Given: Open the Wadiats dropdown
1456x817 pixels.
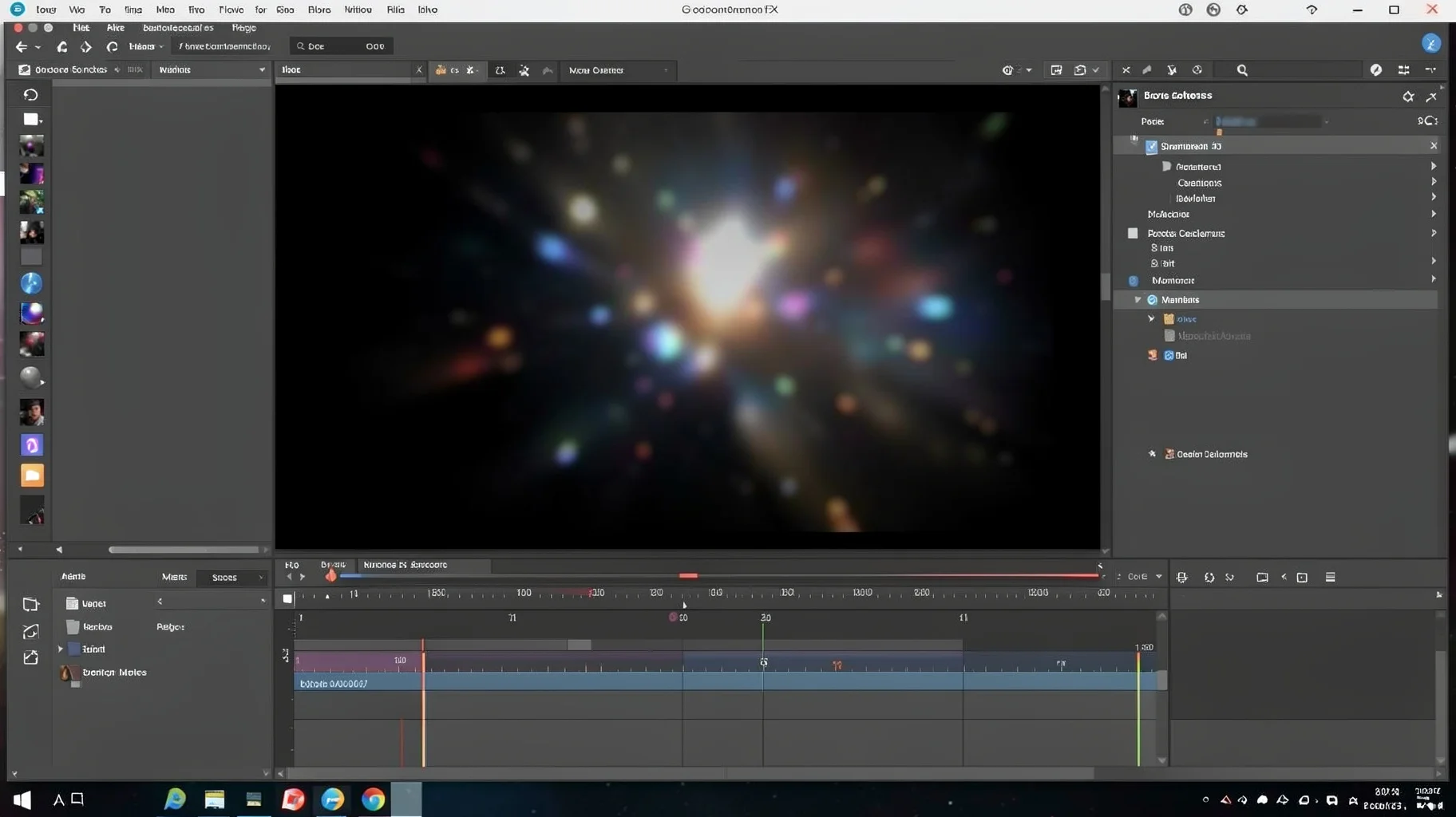Looking at the screenshot, I should pyautogui.click(x=212, y=70).
